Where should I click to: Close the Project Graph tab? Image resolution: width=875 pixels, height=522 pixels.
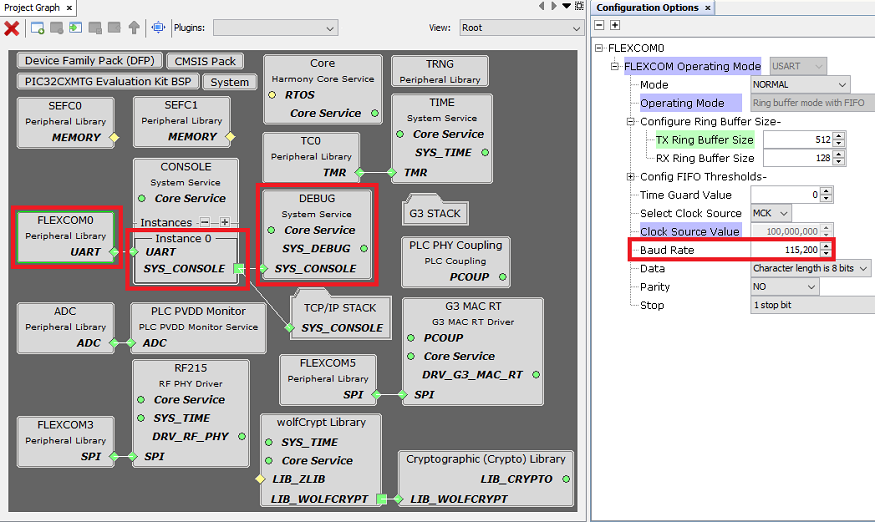(68, 8)
